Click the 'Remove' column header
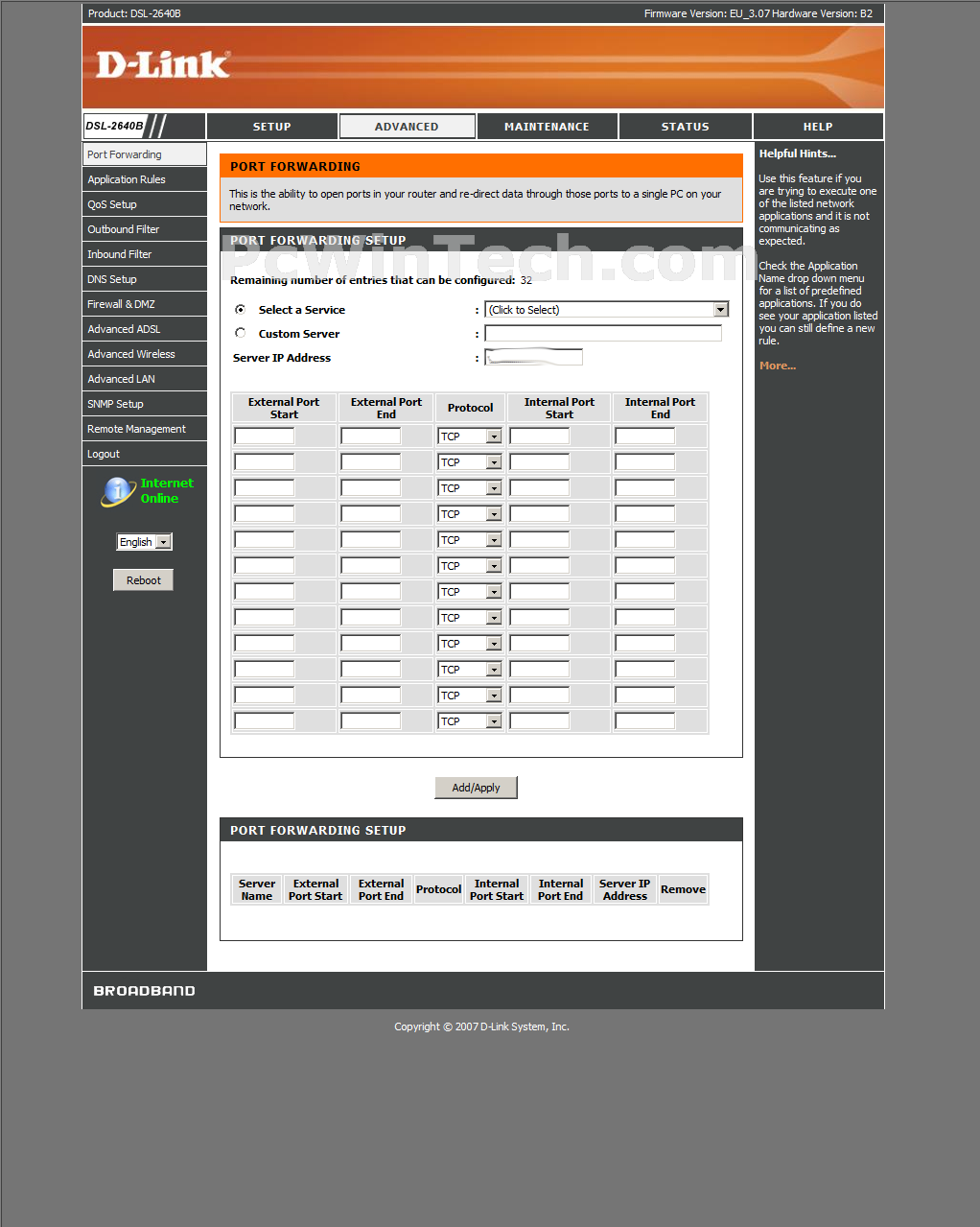 point(683,889)
